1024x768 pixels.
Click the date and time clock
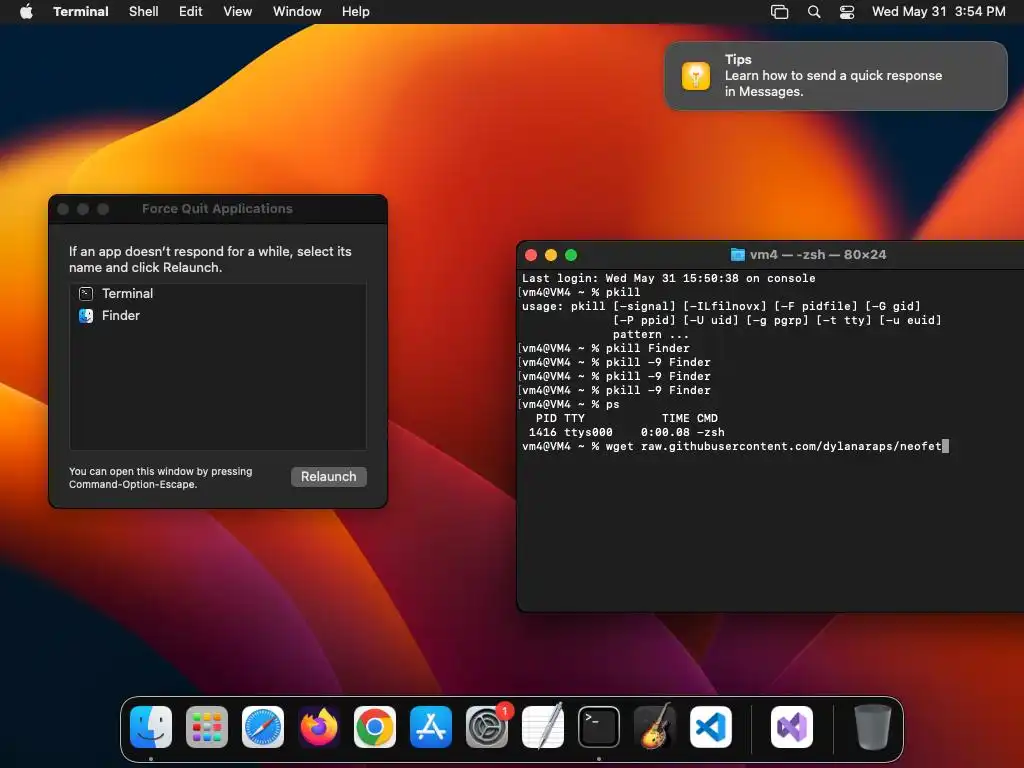[x=938, y=12]
